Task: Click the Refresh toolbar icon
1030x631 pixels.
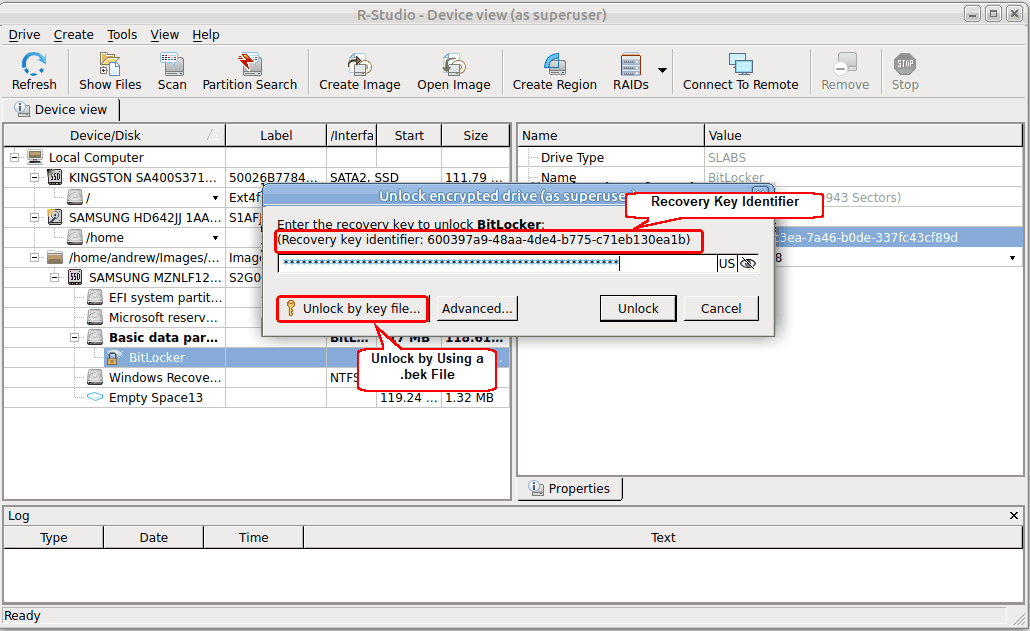Action: pyautogui.click(x=34, y=65)
